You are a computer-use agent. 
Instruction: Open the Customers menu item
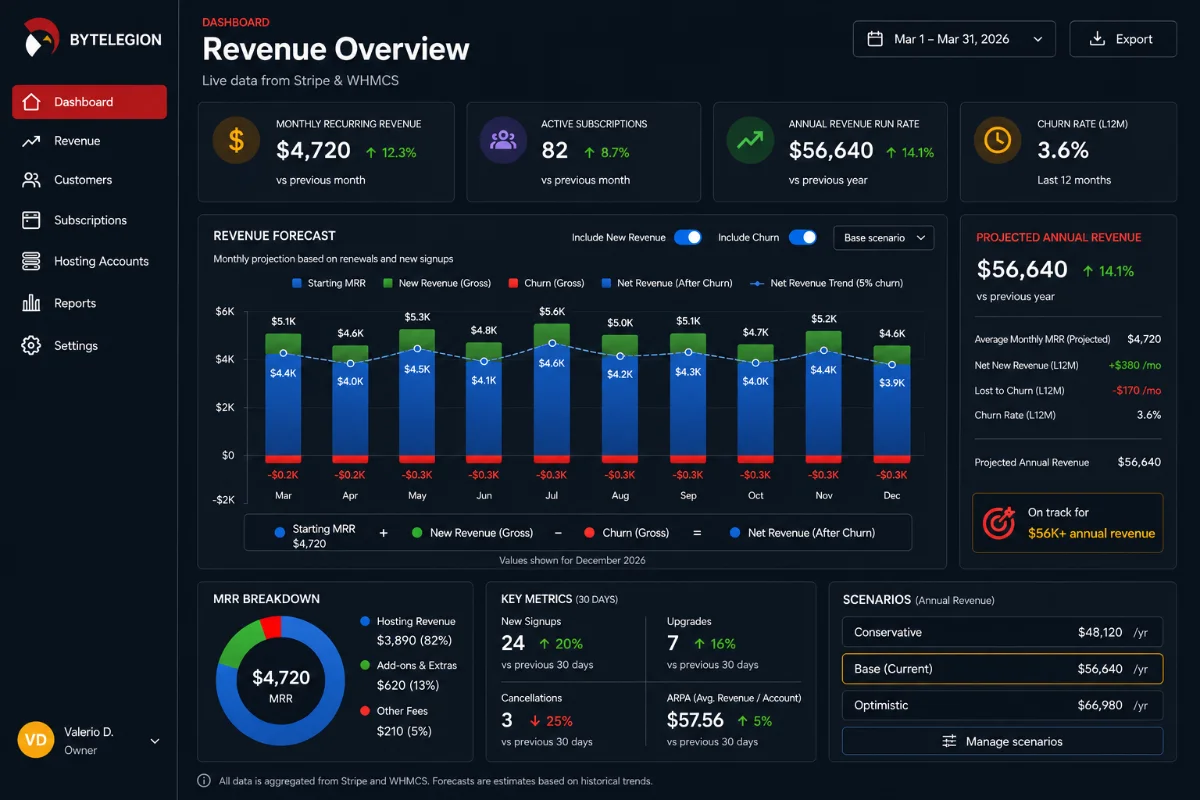(x=89, y=180)
